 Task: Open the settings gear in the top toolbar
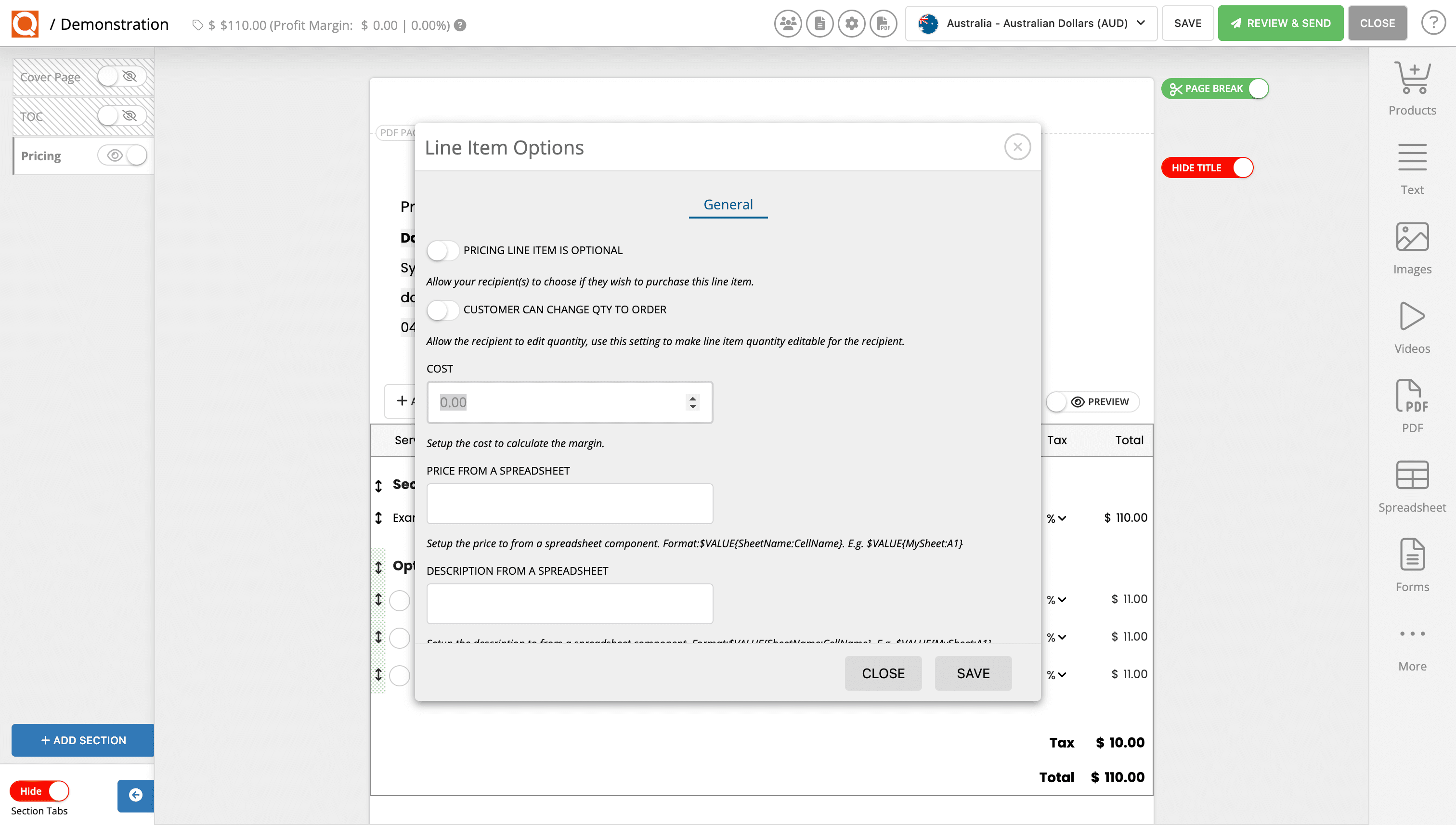coord(851,24)
